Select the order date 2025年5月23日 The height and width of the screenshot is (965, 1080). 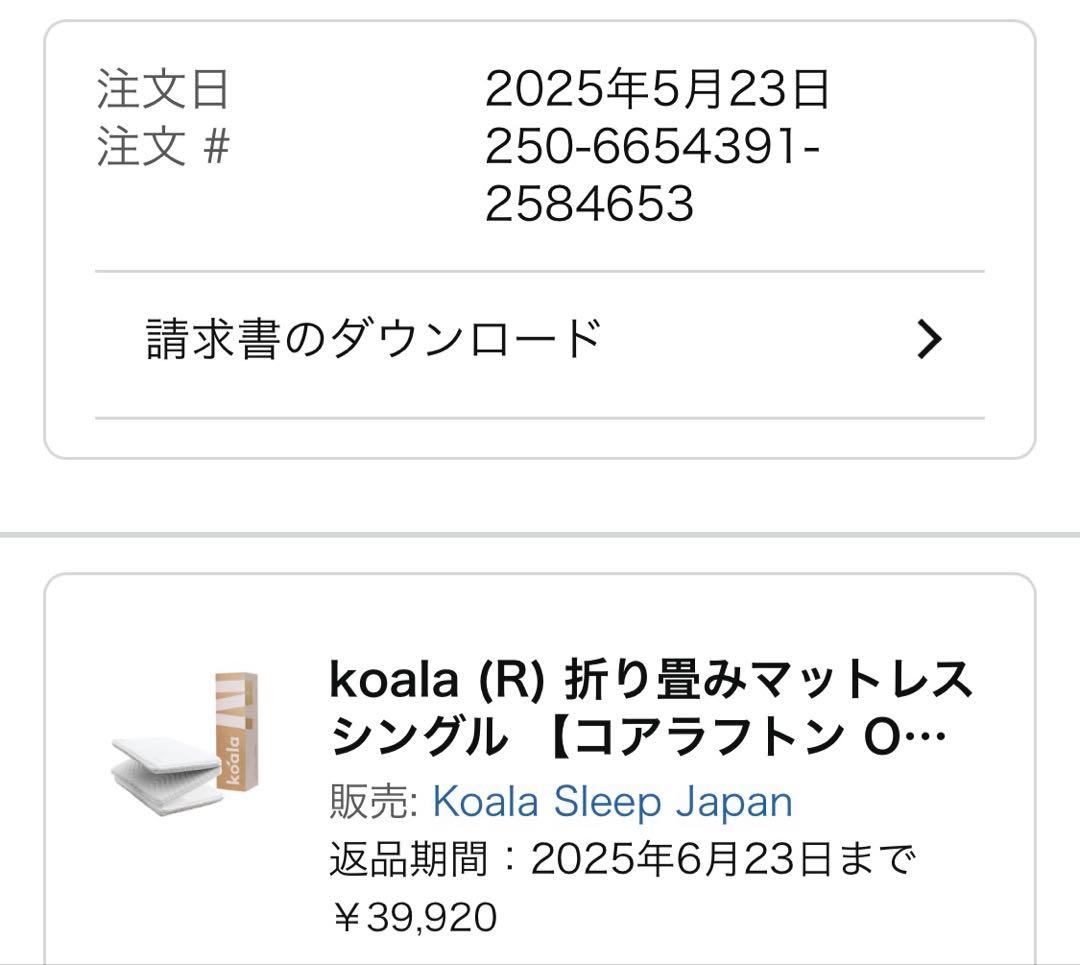[657, 90]
